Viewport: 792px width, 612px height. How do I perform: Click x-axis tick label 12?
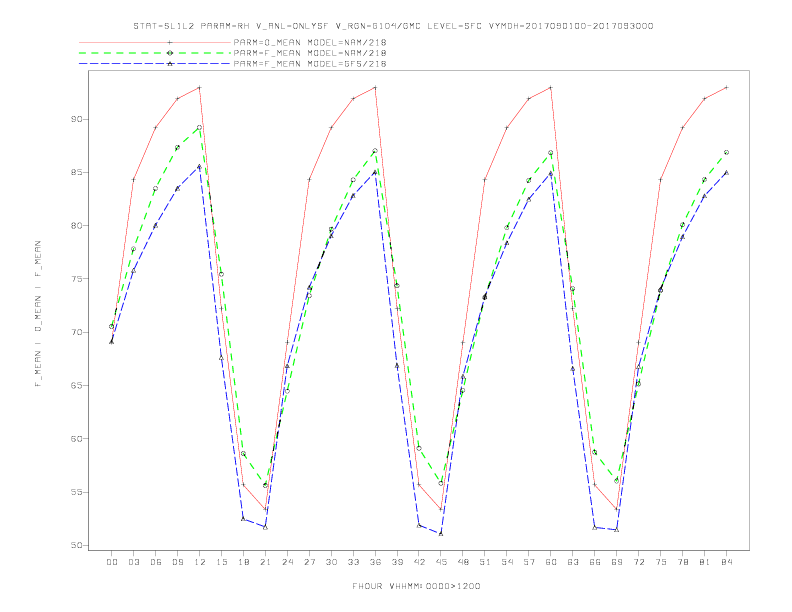coord(200,562)
